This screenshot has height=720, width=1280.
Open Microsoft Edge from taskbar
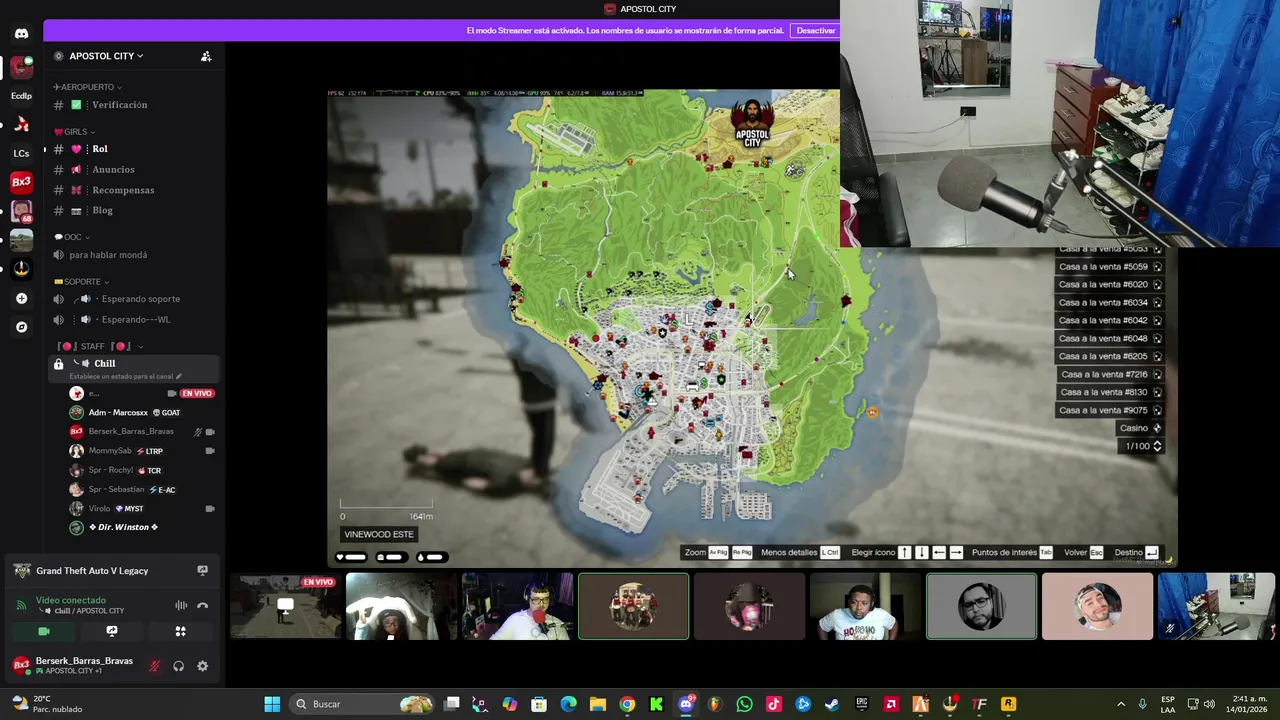click(568, 704)
